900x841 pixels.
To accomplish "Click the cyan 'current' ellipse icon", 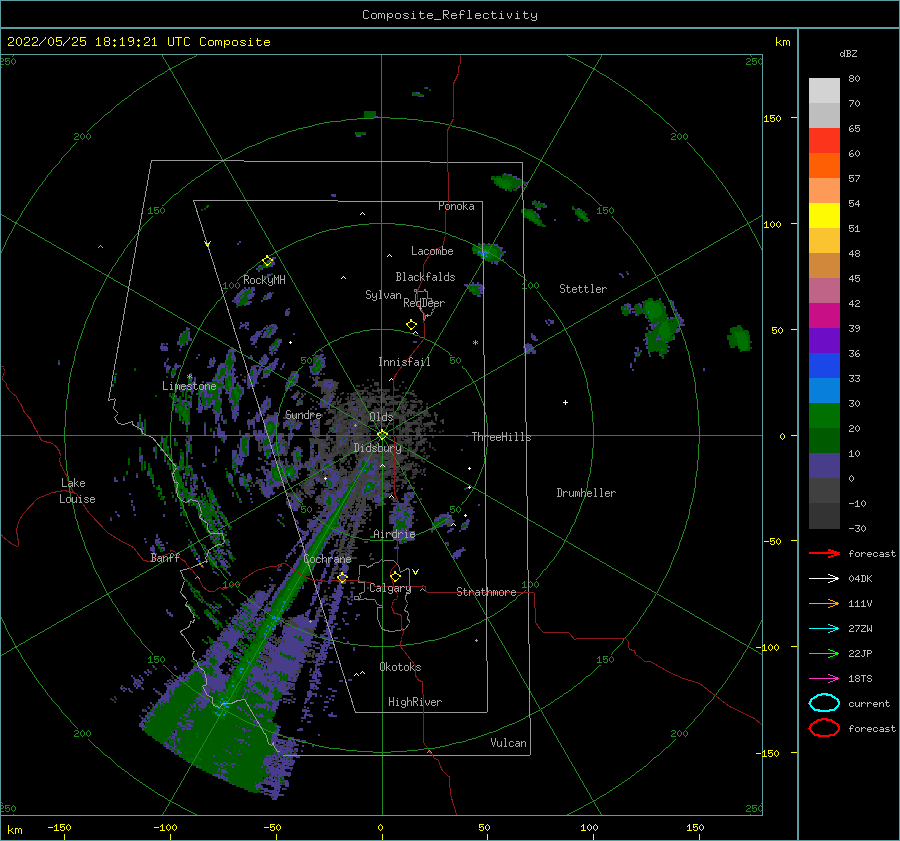I will click(824, 703).
